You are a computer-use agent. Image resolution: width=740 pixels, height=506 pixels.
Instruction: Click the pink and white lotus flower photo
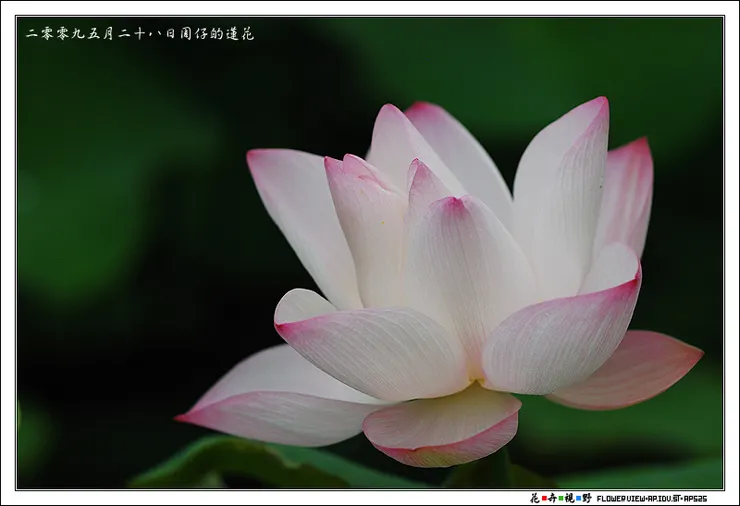click(370, 253)
